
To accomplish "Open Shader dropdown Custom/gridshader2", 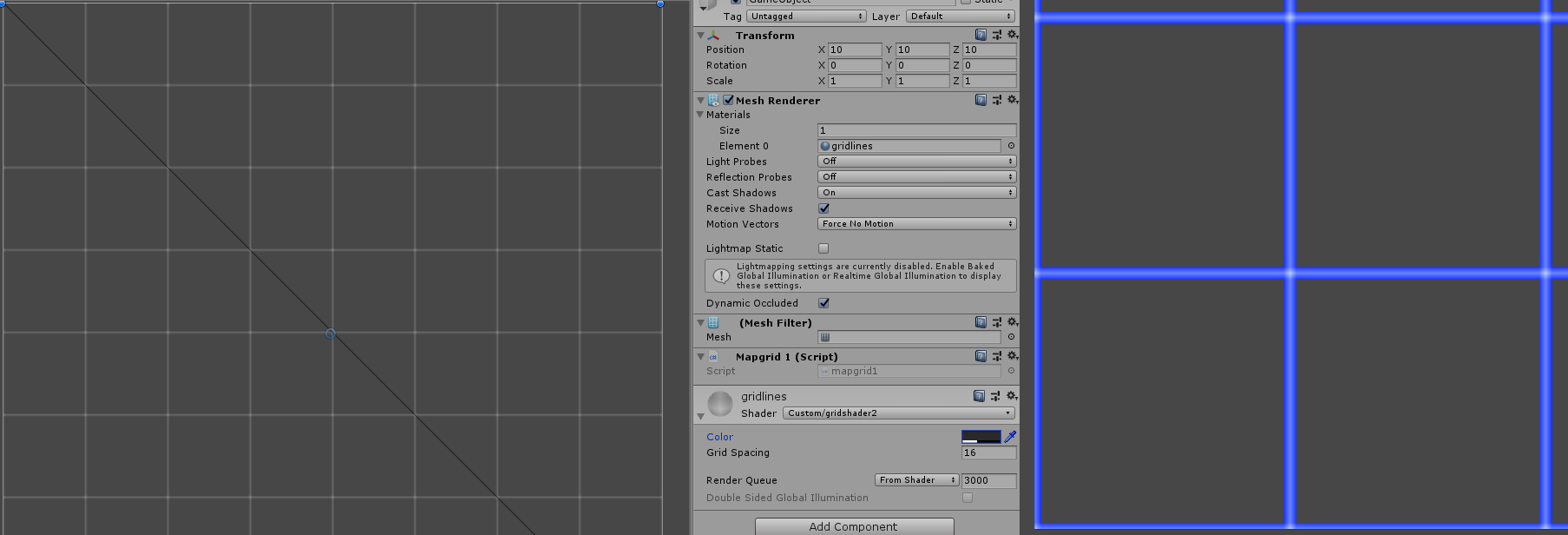I will pyautogui.click(x=899, y=413).
